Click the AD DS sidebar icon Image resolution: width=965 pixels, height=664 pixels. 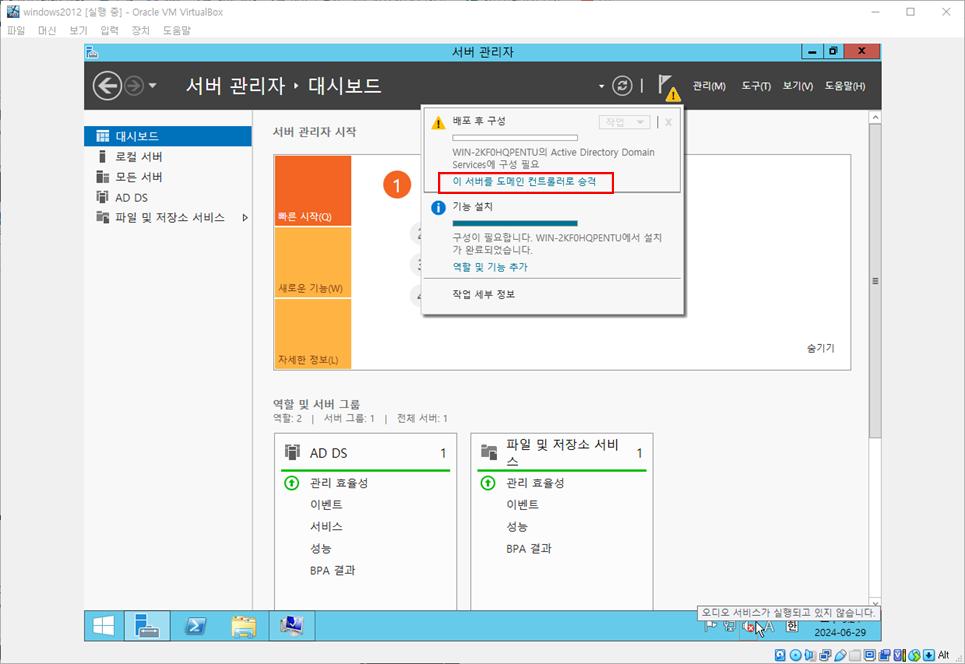click(103, 197)
